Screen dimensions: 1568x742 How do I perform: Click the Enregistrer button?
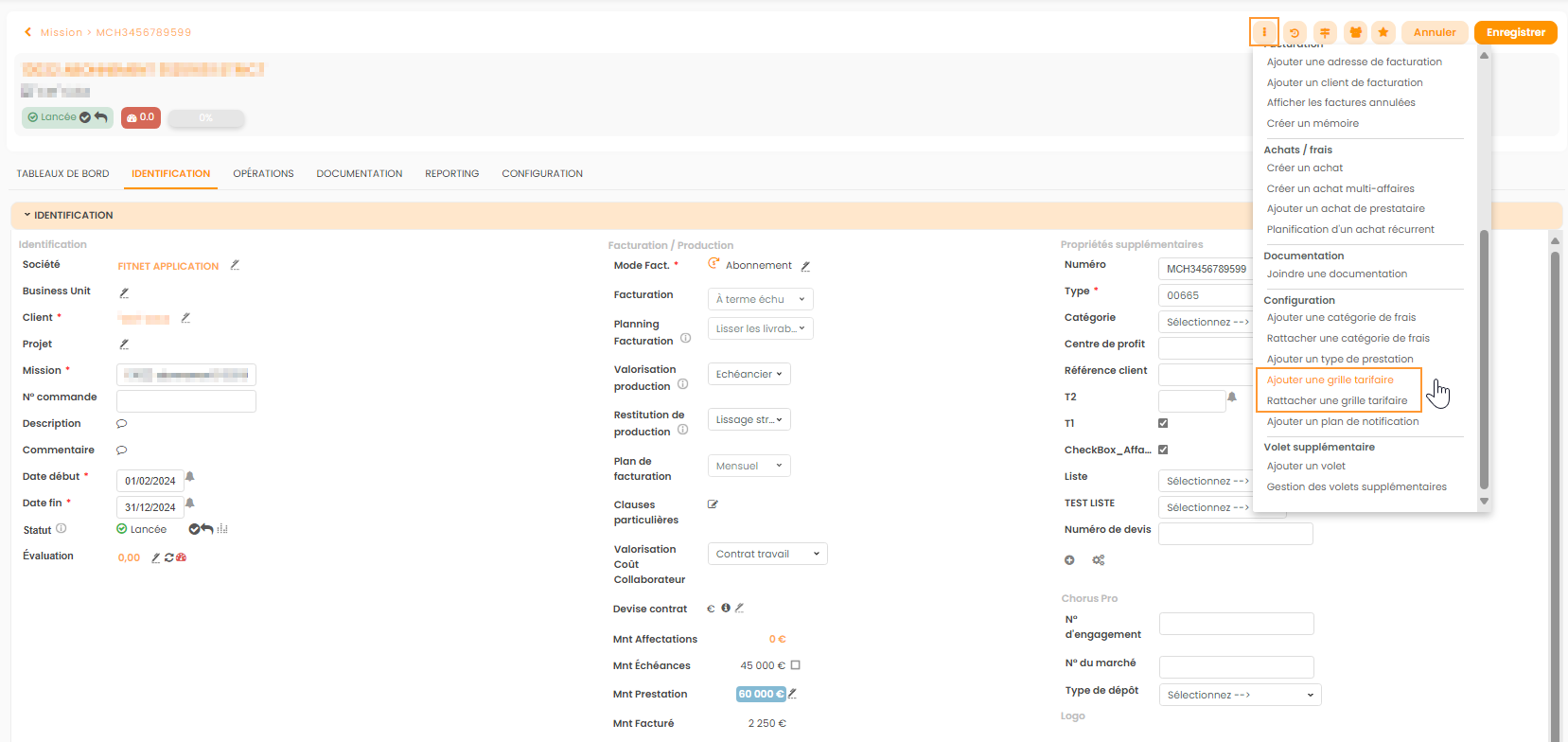point(1515,32)
